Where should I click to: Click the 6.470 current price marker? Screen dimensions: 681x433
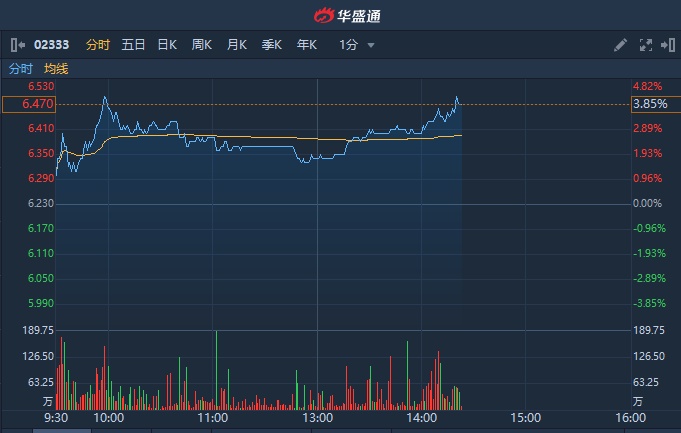coord(28,104)
